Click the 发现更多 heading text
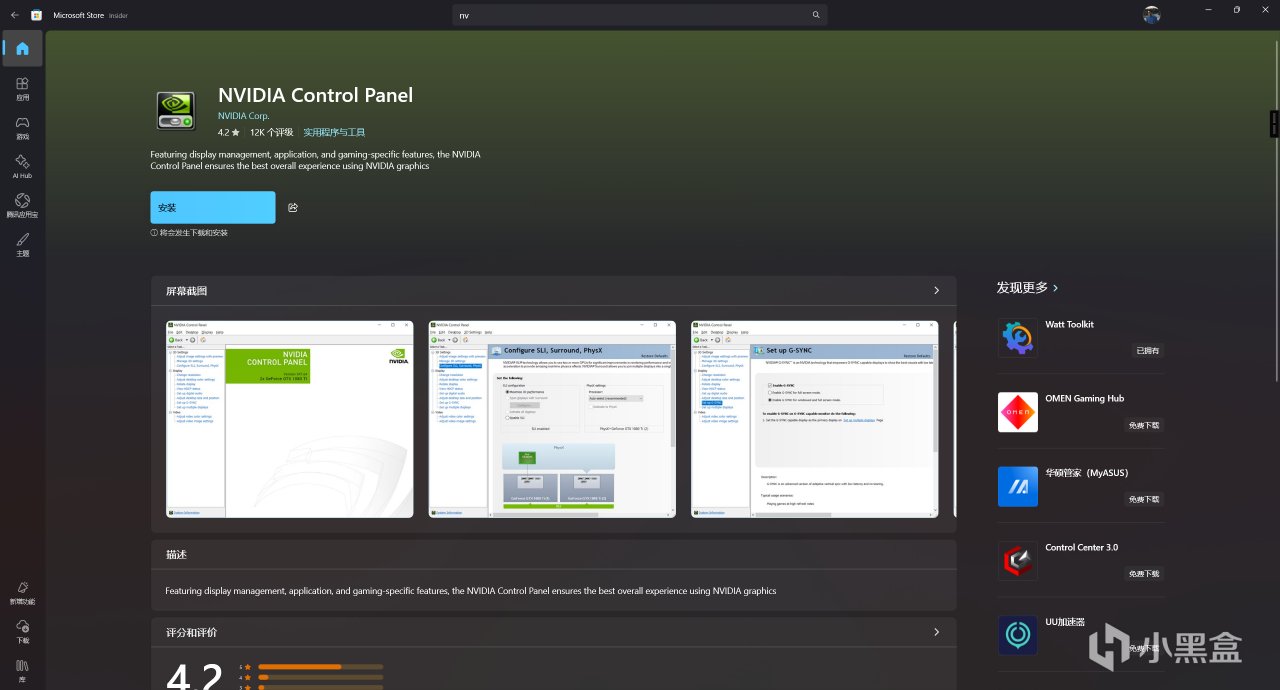This screenshot has height=690, width=1280. tap(1022, 287)
